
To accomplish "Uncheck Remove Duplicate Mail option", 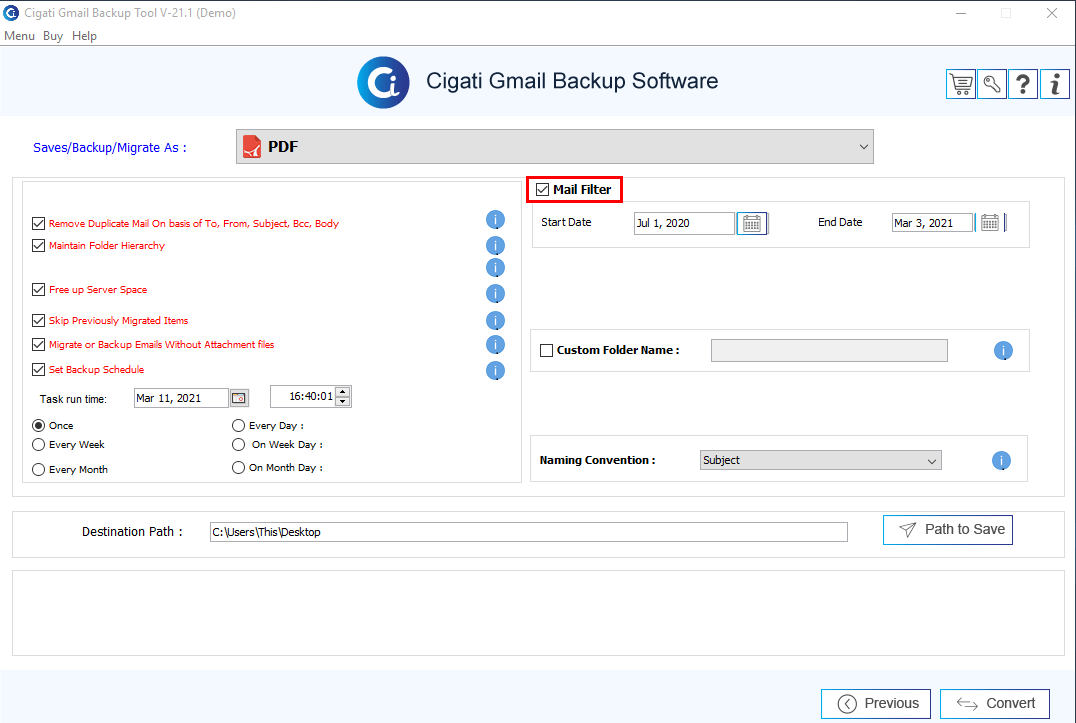I will coord(38,224).
